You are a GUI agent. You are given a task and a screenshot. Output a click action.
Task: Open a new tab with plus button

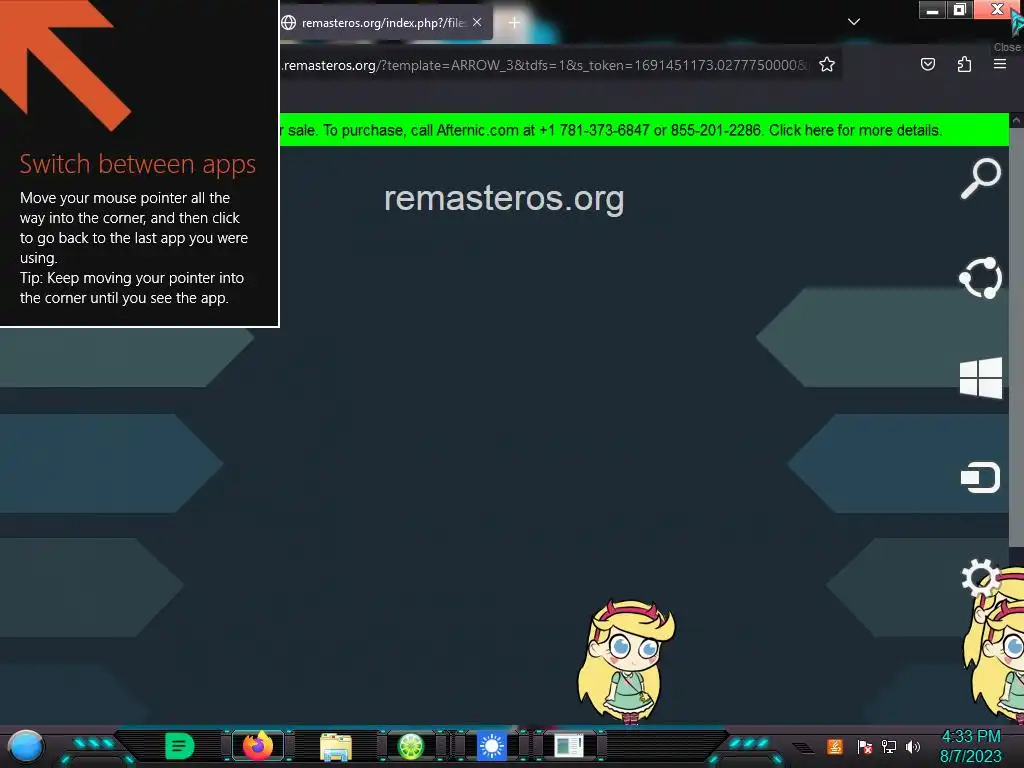click(514, 23)
